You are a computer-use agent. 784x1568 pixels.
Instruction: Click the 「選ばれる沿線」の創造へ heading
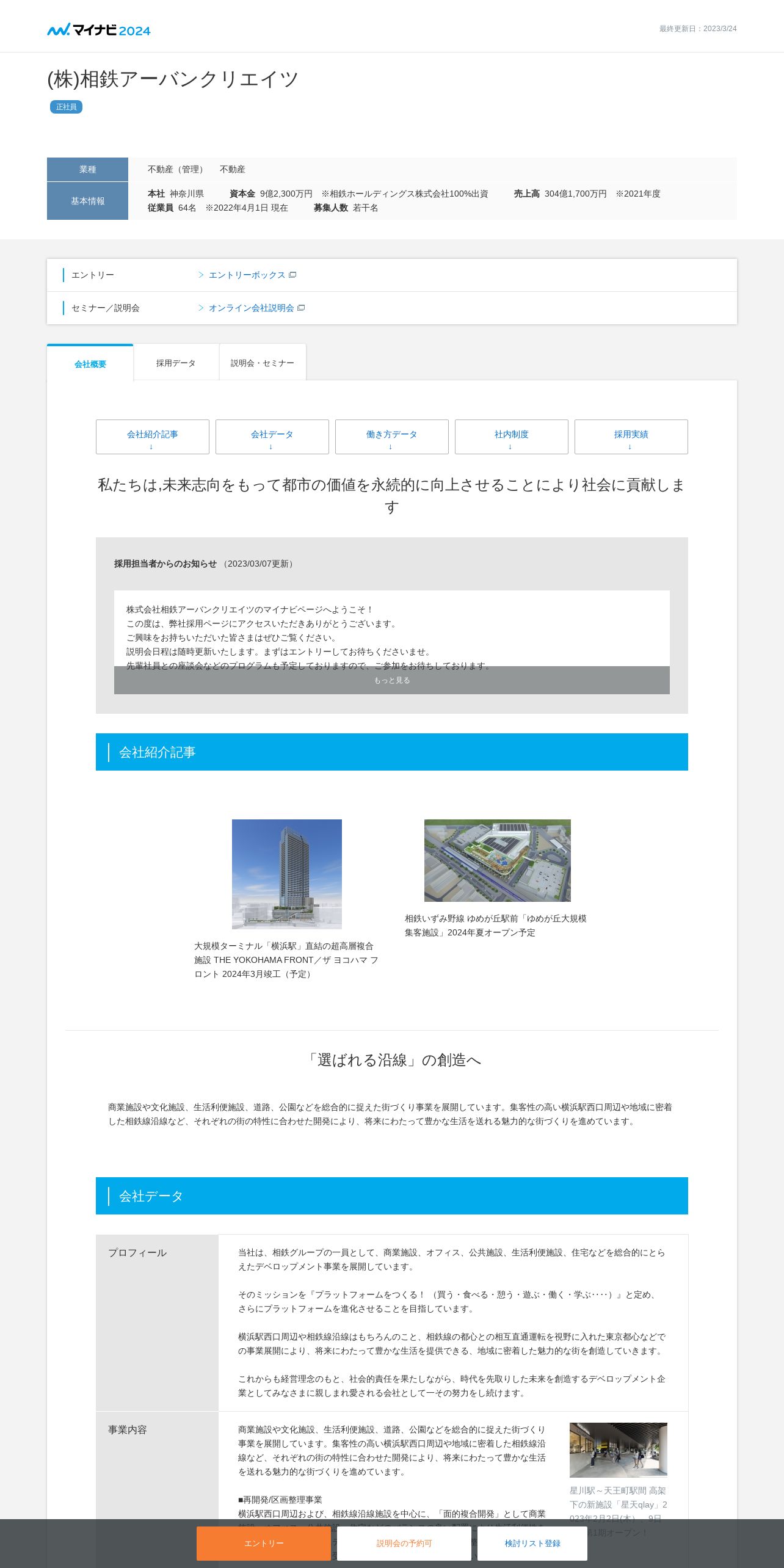coord(392,1060)
